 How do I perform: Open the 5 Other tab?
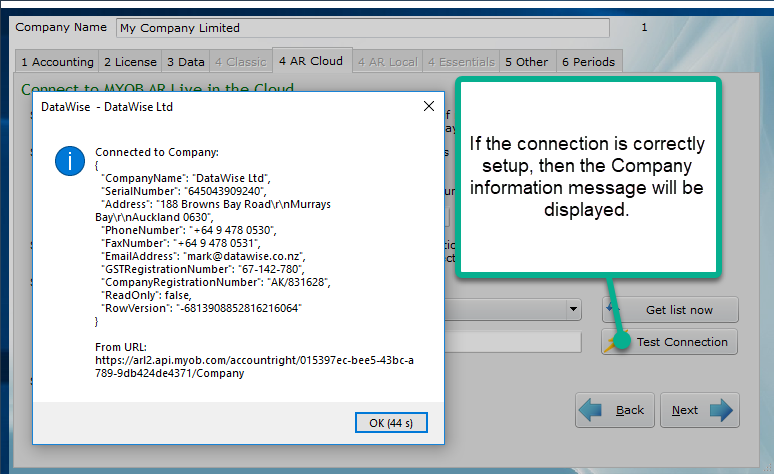(x=527, y=62)
